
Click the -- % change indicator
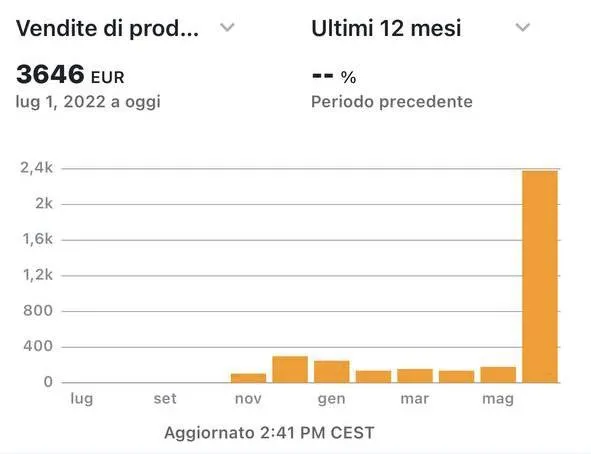coord(334,76)
